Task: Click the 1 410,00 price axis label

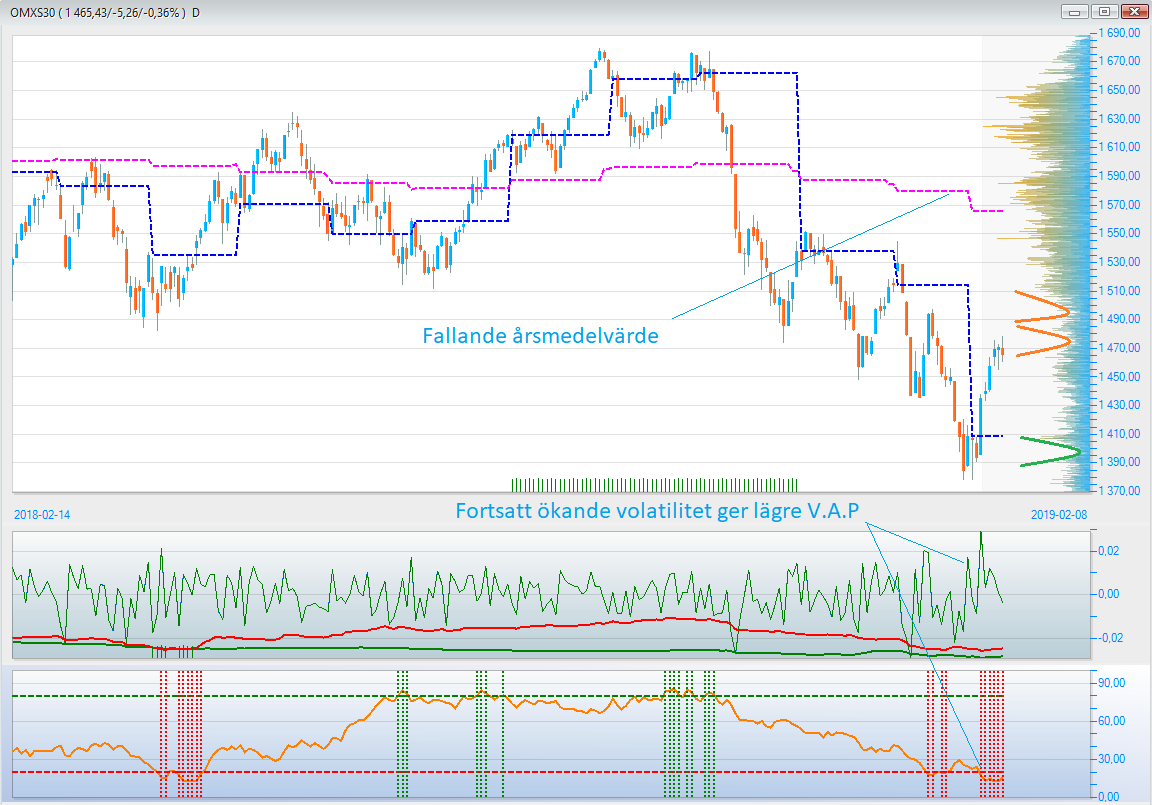Action: pos(1120,434)
